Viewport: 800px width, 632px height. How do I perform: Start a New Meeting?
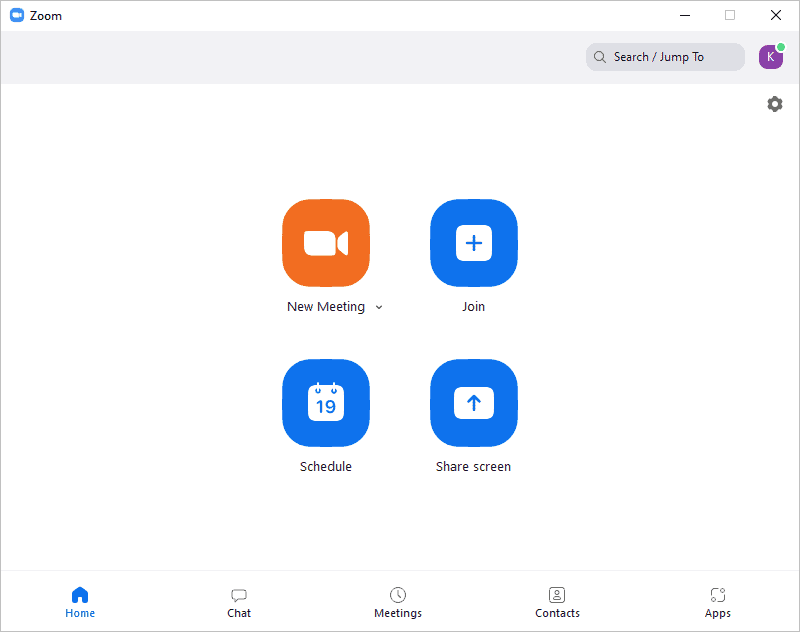click(326, 243)
